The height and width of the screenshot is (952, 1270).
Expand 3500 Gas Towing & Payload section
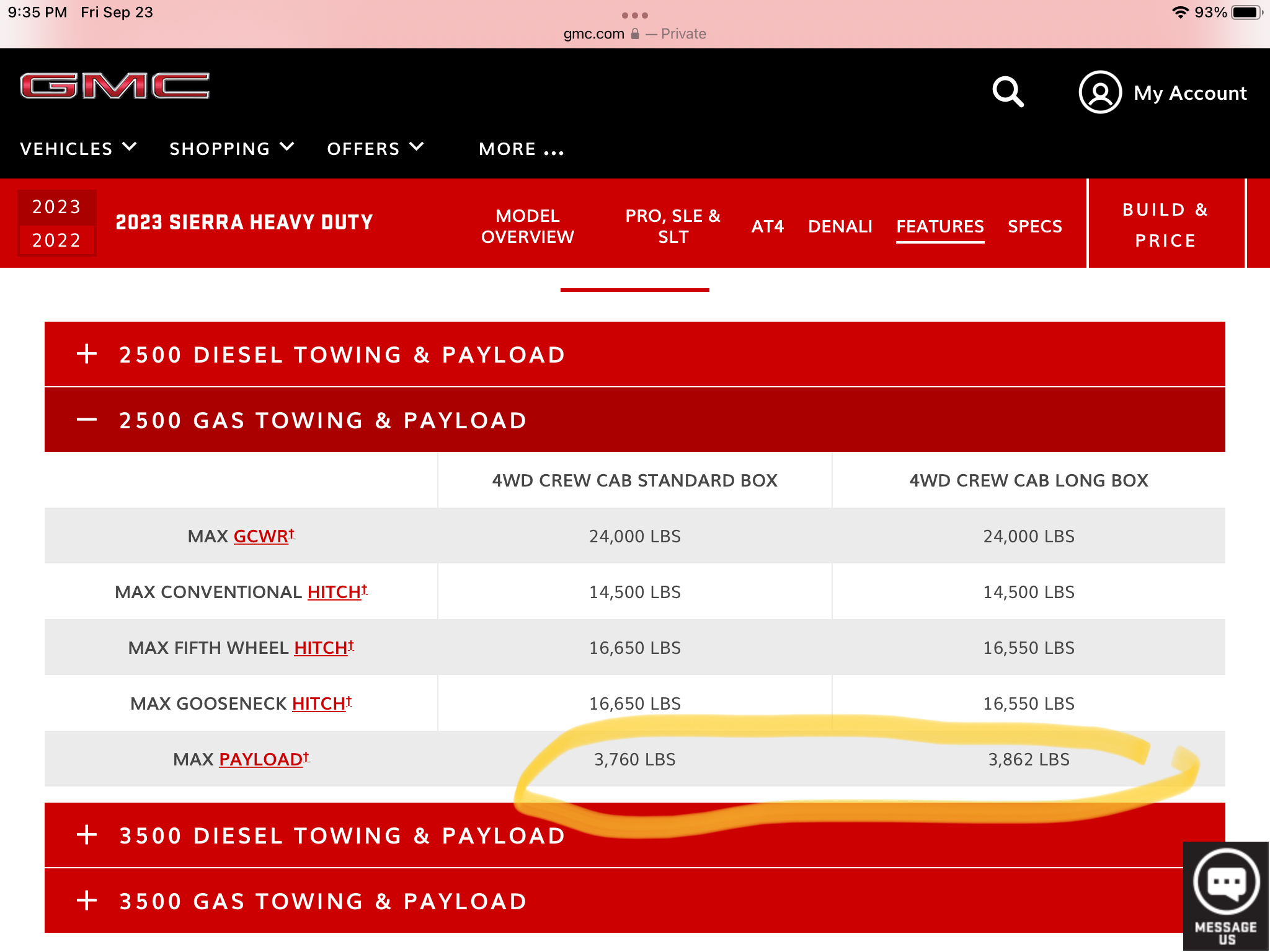(x=635, y=901)
